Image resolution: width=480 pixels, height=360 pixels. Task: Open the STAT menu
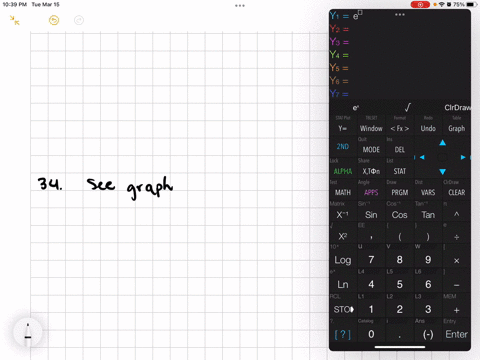pyautogui.click(x=399, y=171)
